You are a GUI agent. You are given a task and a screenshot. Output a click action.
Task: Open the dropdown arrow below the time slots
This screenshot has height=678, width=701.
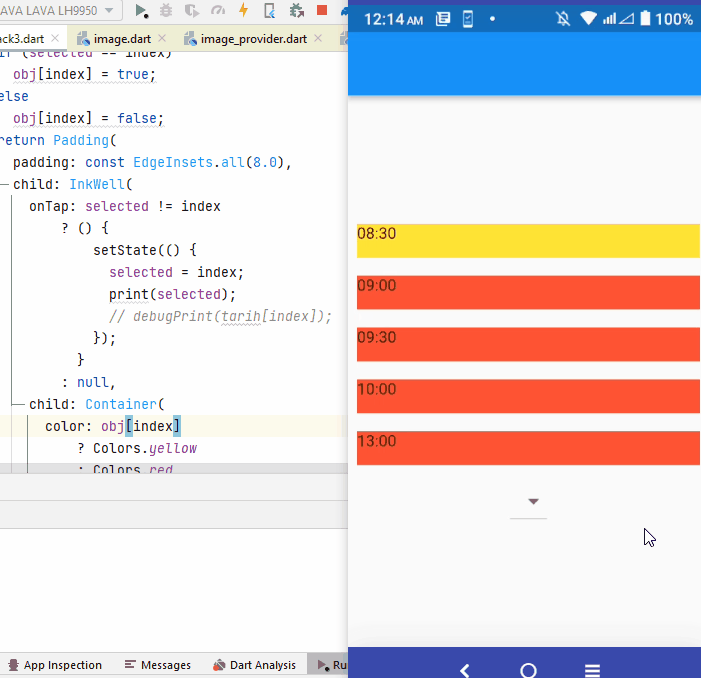pyautogui.click(x=533, y=501)
